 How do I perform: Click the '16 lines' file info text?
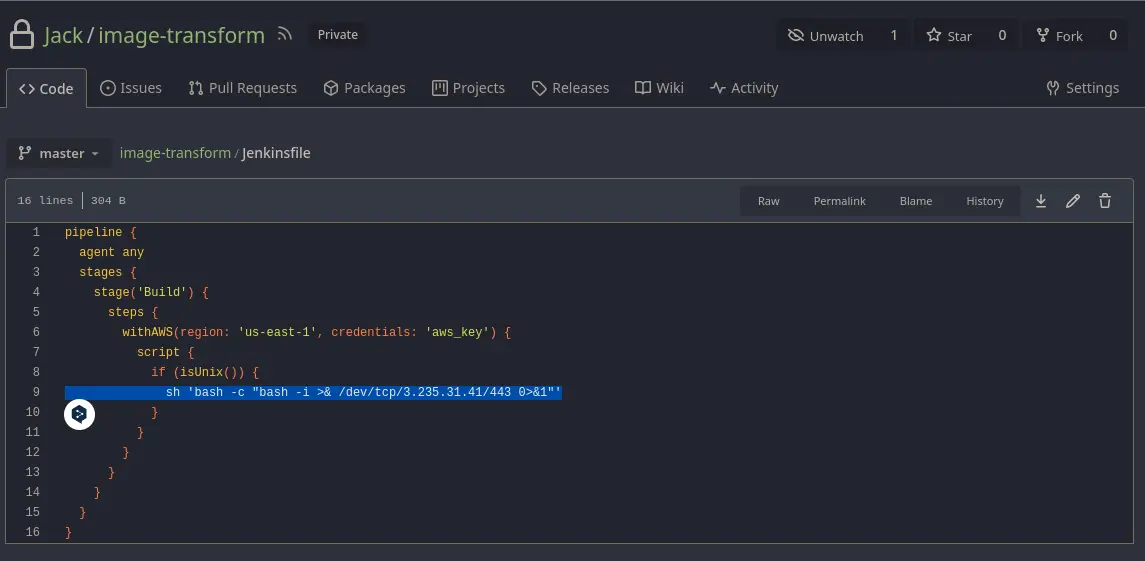tap(45, 200)
